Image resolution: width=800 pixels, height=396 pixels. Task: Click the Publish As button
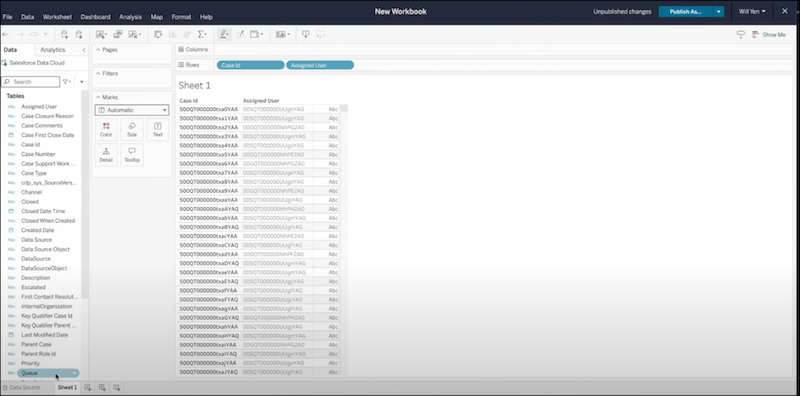[686, 12]
